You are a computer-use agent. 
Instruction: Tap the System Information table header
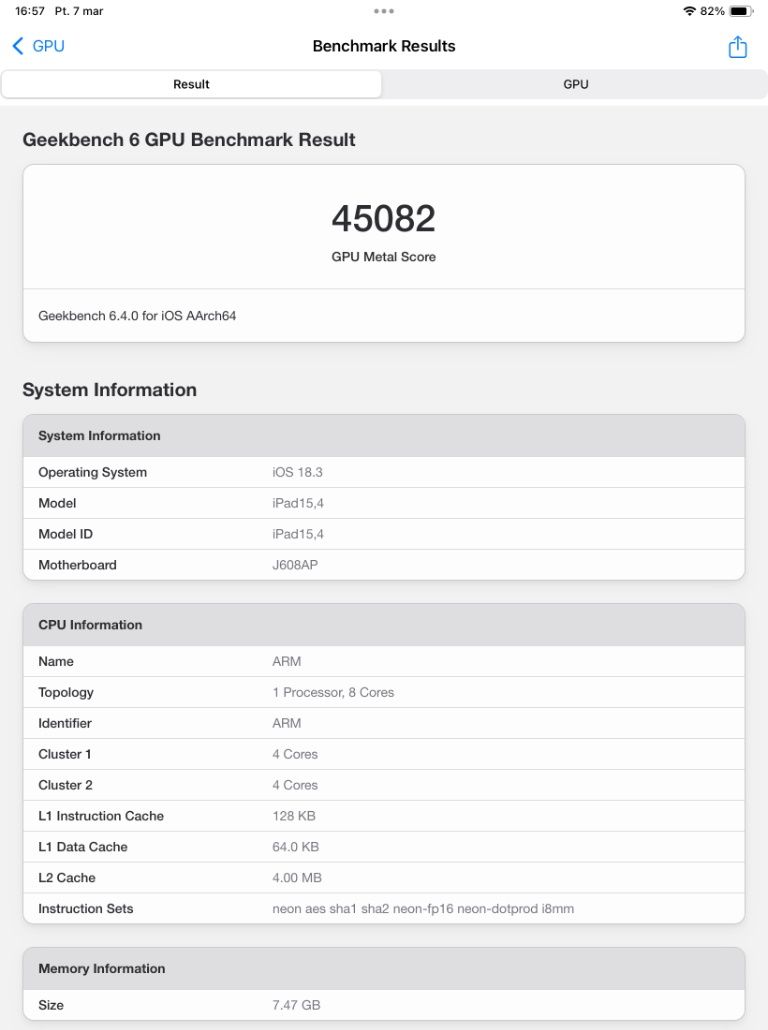pyautogui.click(x=384, y=436)
